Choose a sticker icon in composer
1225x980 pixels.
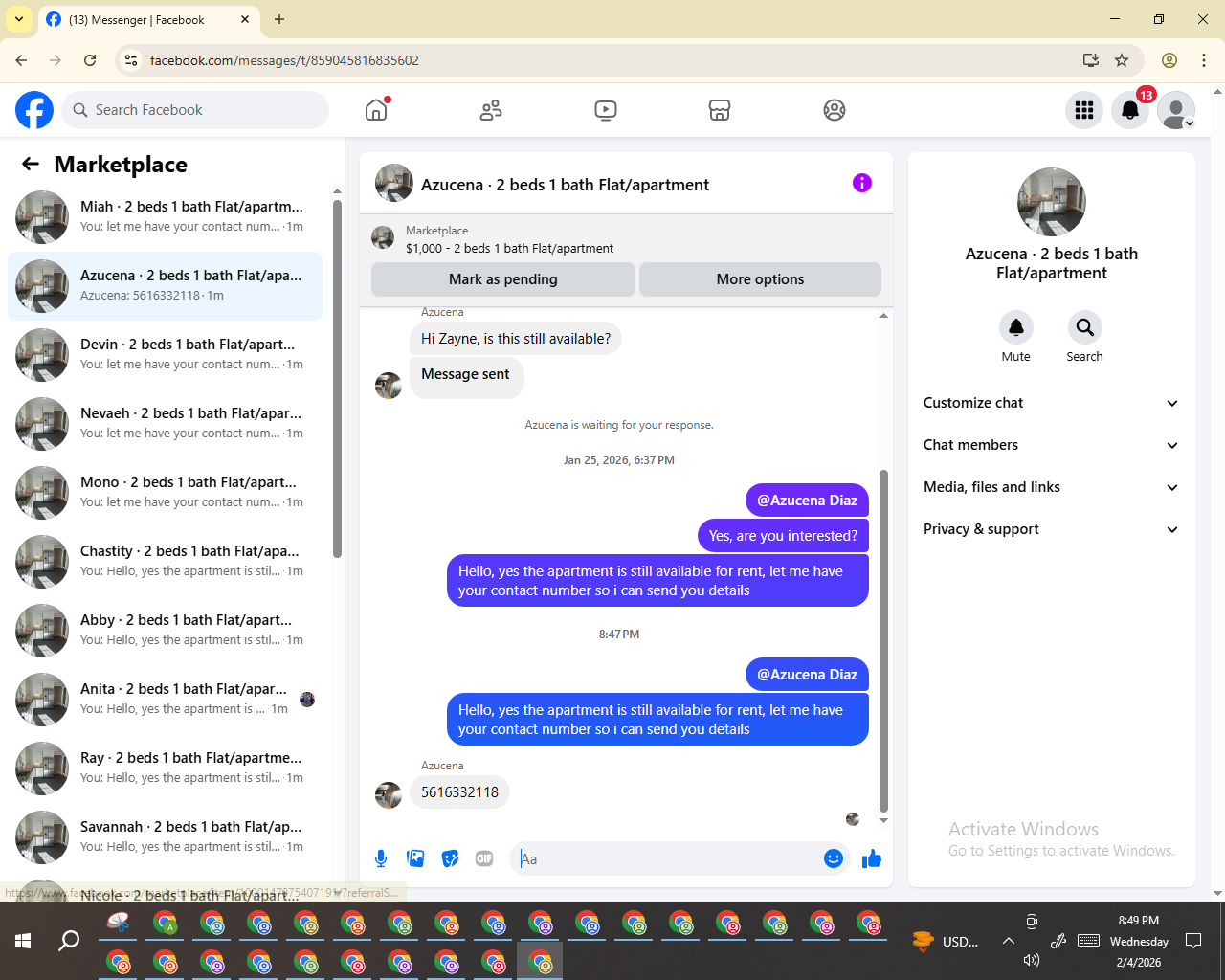click(x=450, y=858)
